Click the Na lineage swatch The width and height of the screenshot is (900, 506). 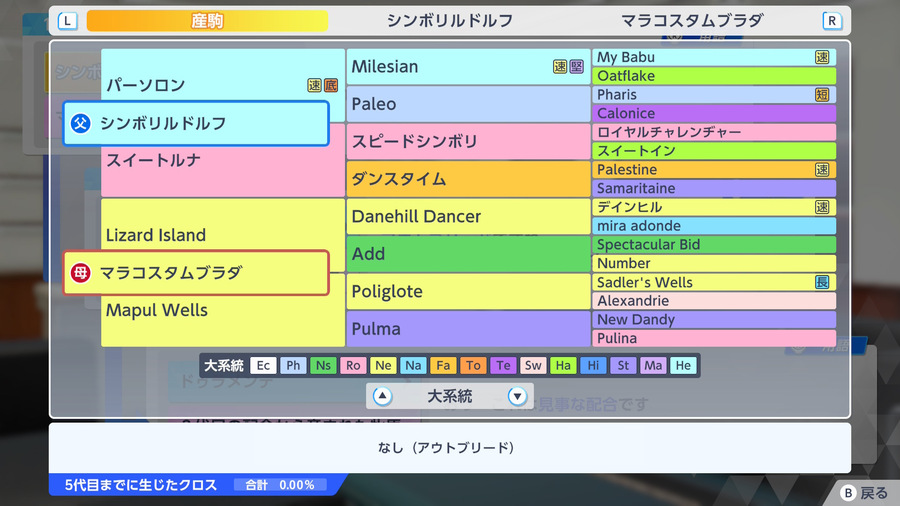click(413, 365)
